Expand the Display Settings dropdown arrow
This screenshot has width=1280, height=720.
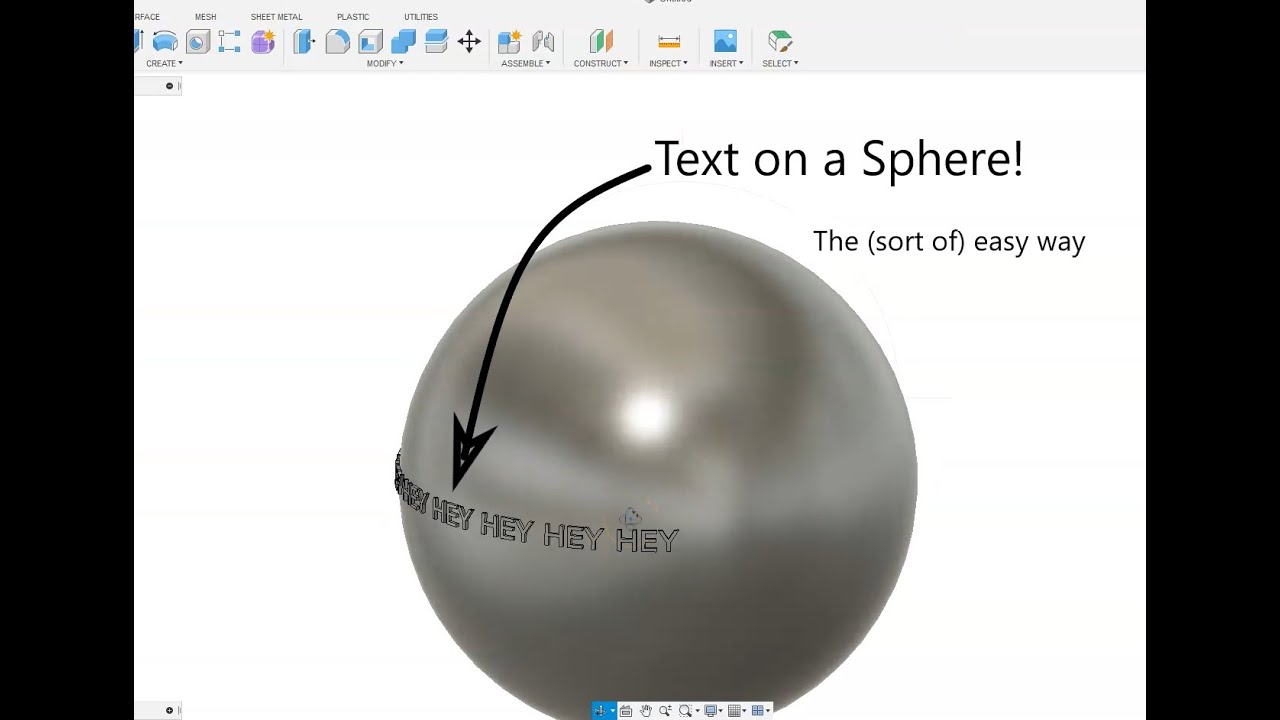(721, 711)
